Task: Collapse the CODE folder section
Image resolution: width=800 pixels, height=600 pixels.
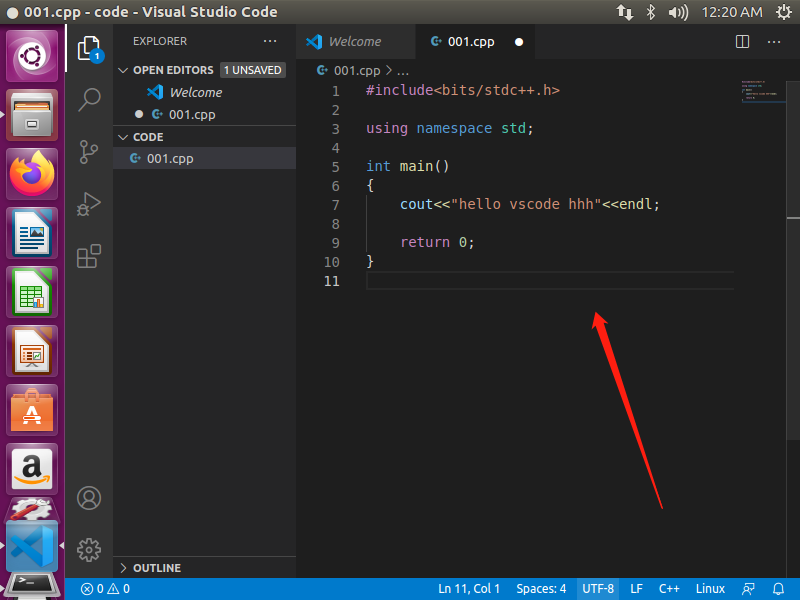Action: coord(123,137)
